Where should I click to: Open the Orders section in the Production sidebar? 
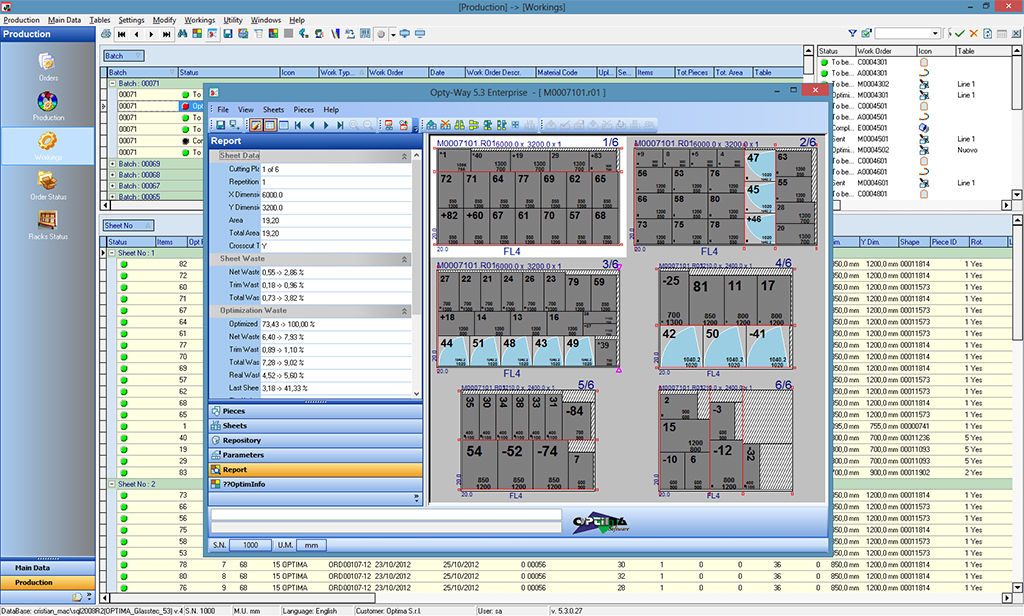pos(48,66)
